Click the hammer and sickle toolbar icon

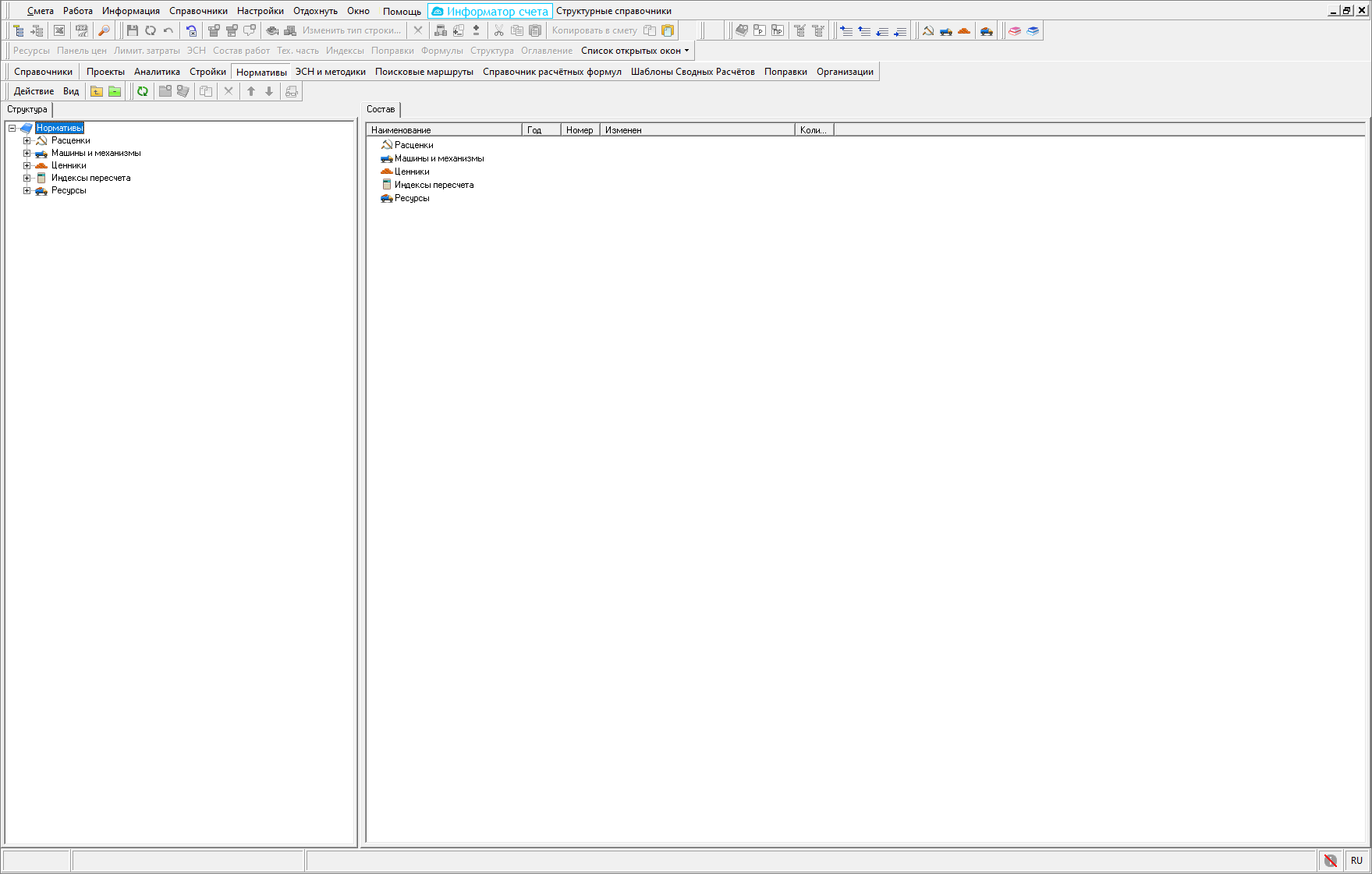[928, 30]
